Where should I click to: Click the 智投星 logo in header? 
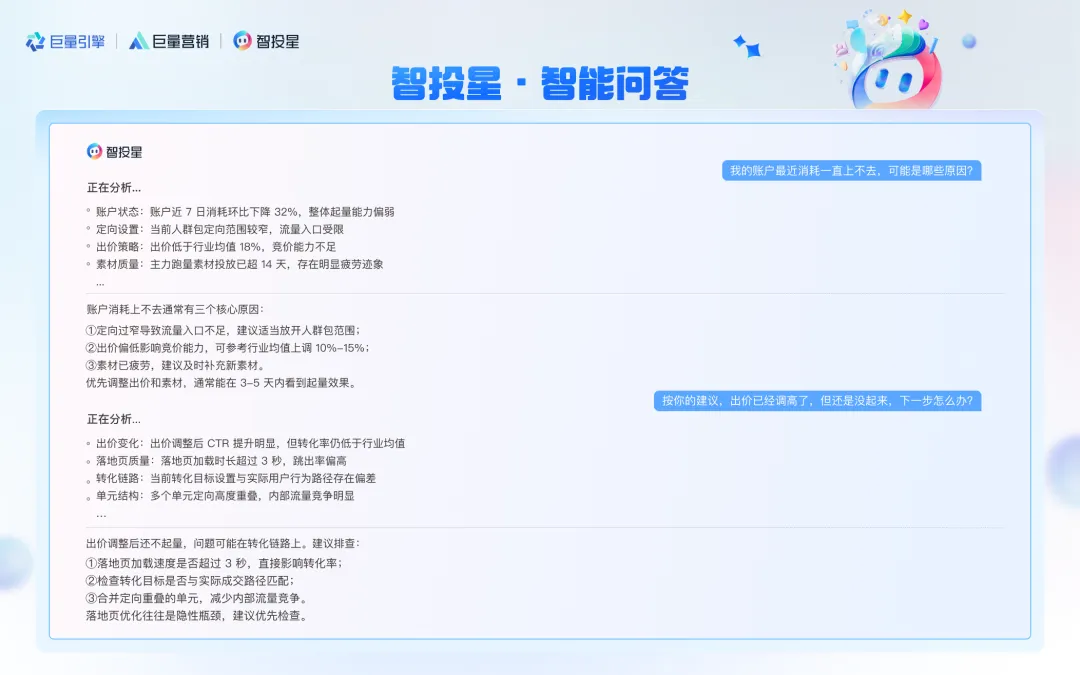(x=267, y=41)
